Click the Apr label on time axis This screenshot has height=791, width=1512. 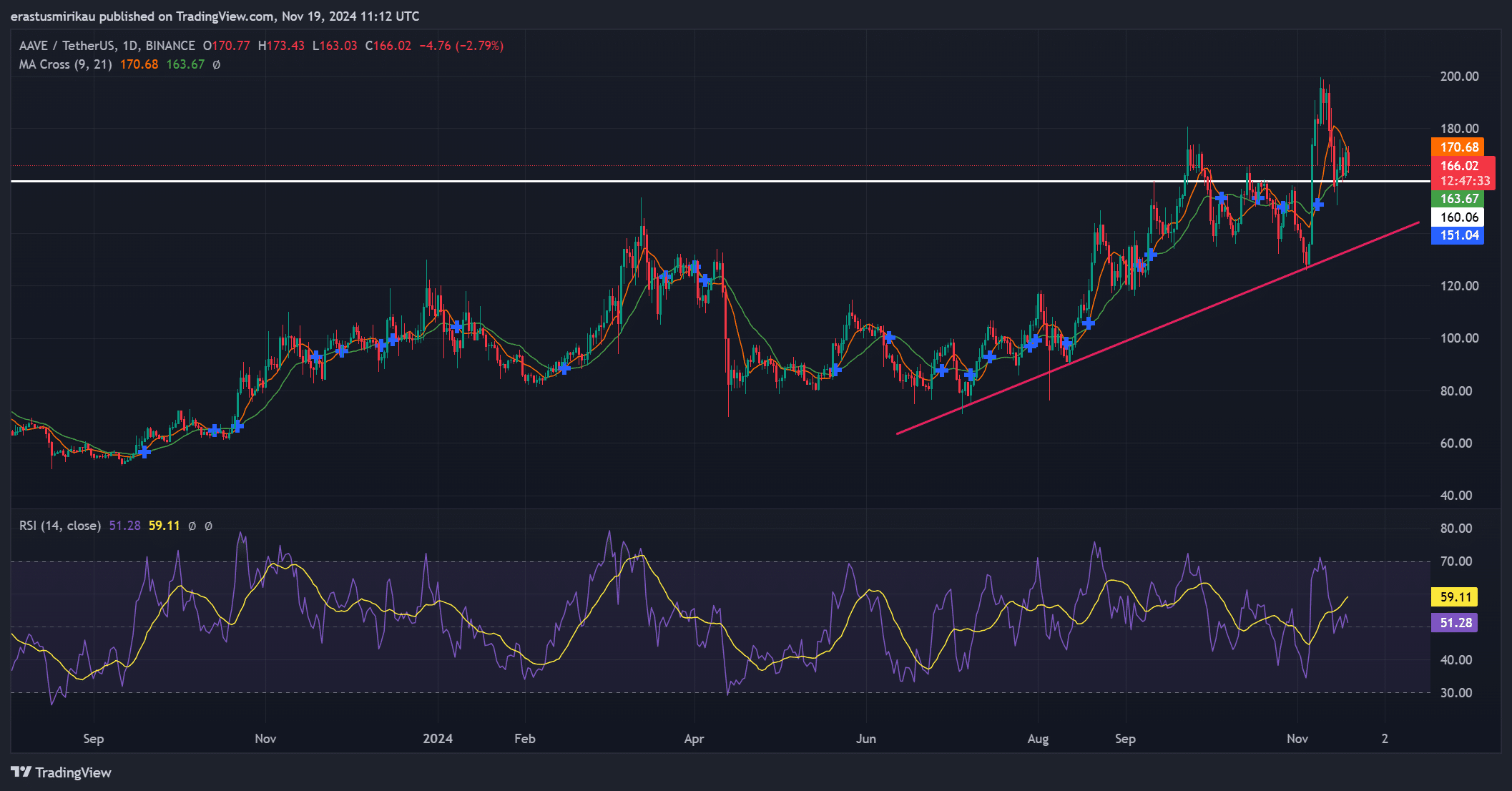click(694, 739)
